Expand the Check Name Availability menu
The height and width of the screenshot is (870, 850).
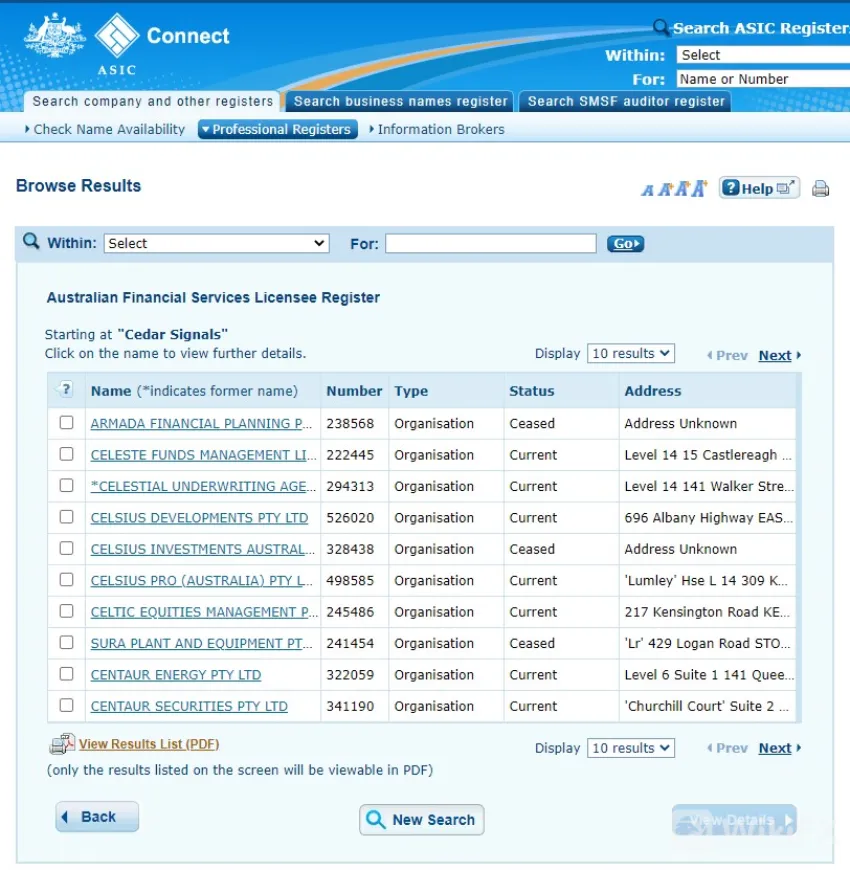[105, 129]
